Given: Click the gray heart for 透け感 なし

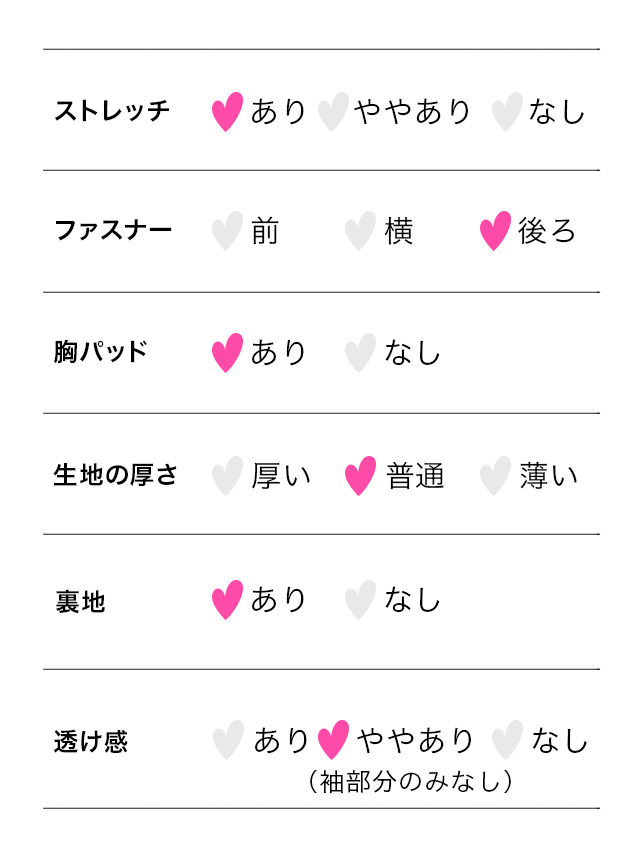Looking at the screenshot, I should tap(507, 740).
